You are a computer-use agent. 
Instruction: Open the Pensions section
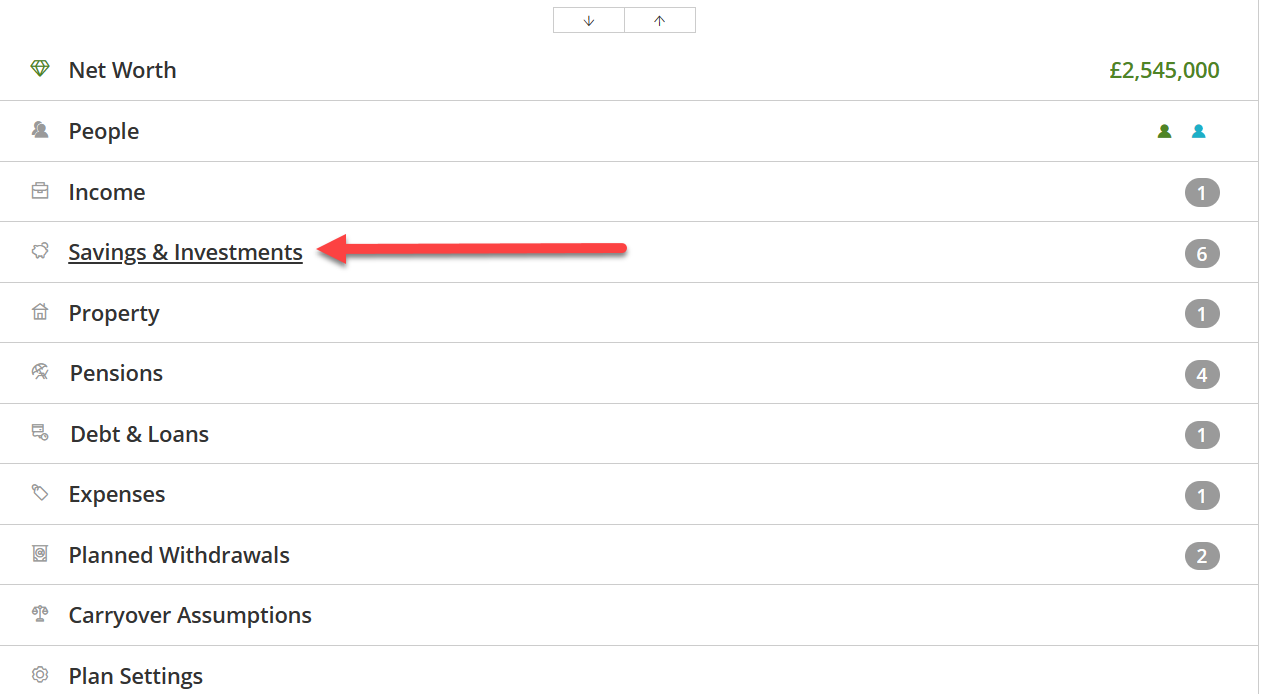click(116, 373)
